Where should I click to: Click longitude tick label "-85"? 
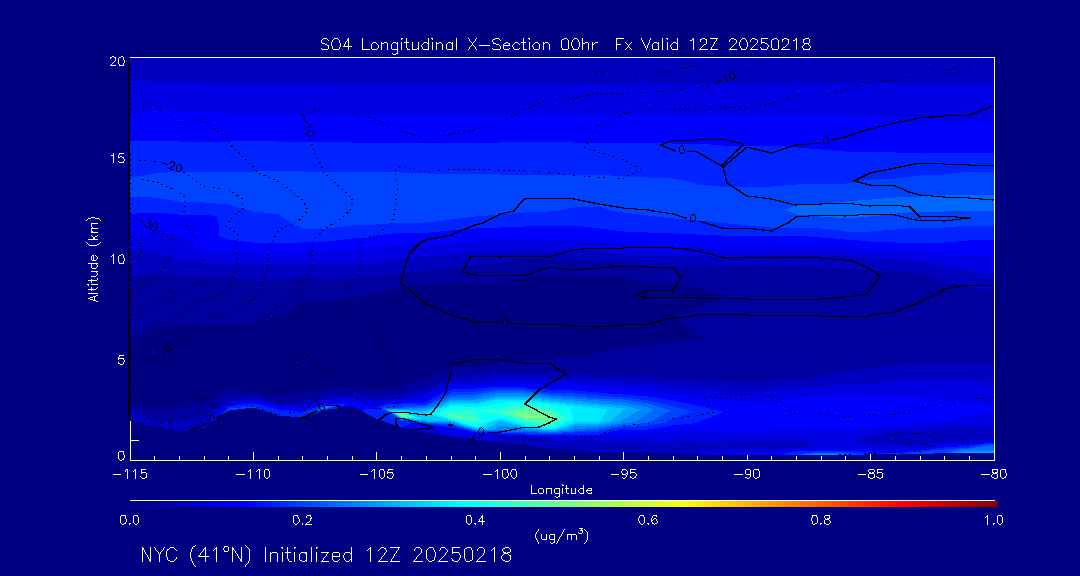pos(870,475)
